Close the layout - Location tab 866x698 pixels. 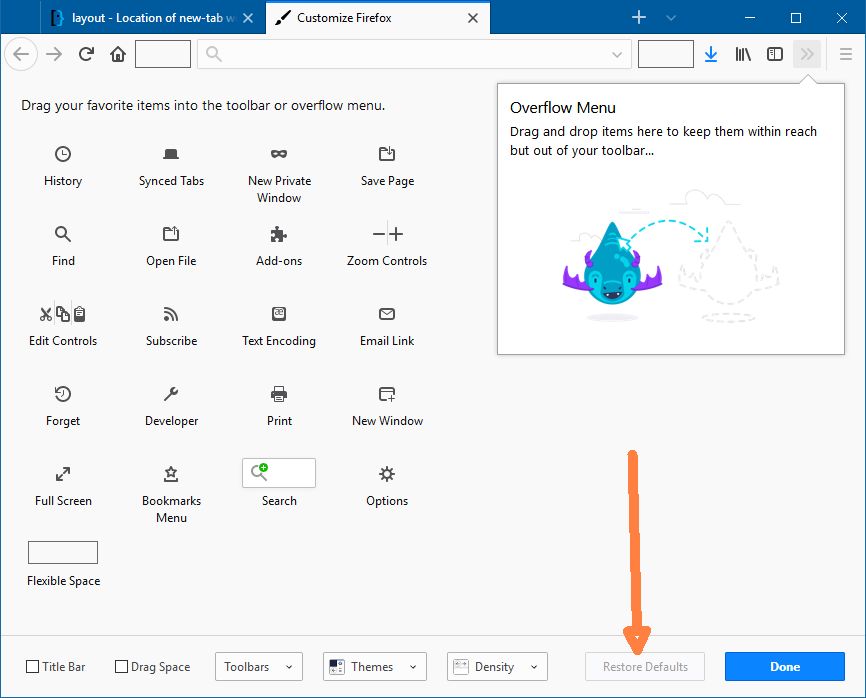coord(248,18)
